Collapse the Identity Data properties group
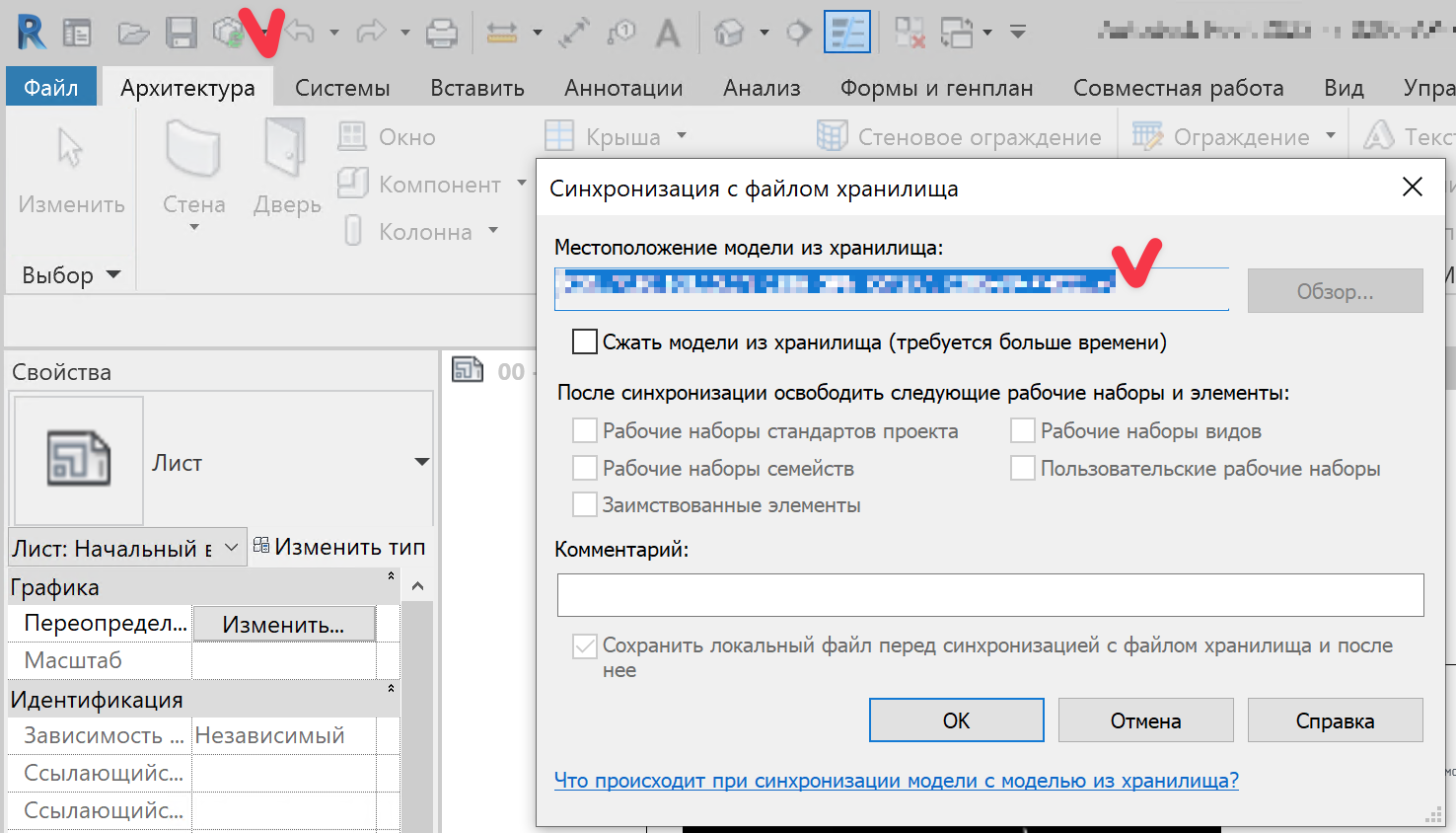Screen dimensions: 1456x833 [391, 689]
